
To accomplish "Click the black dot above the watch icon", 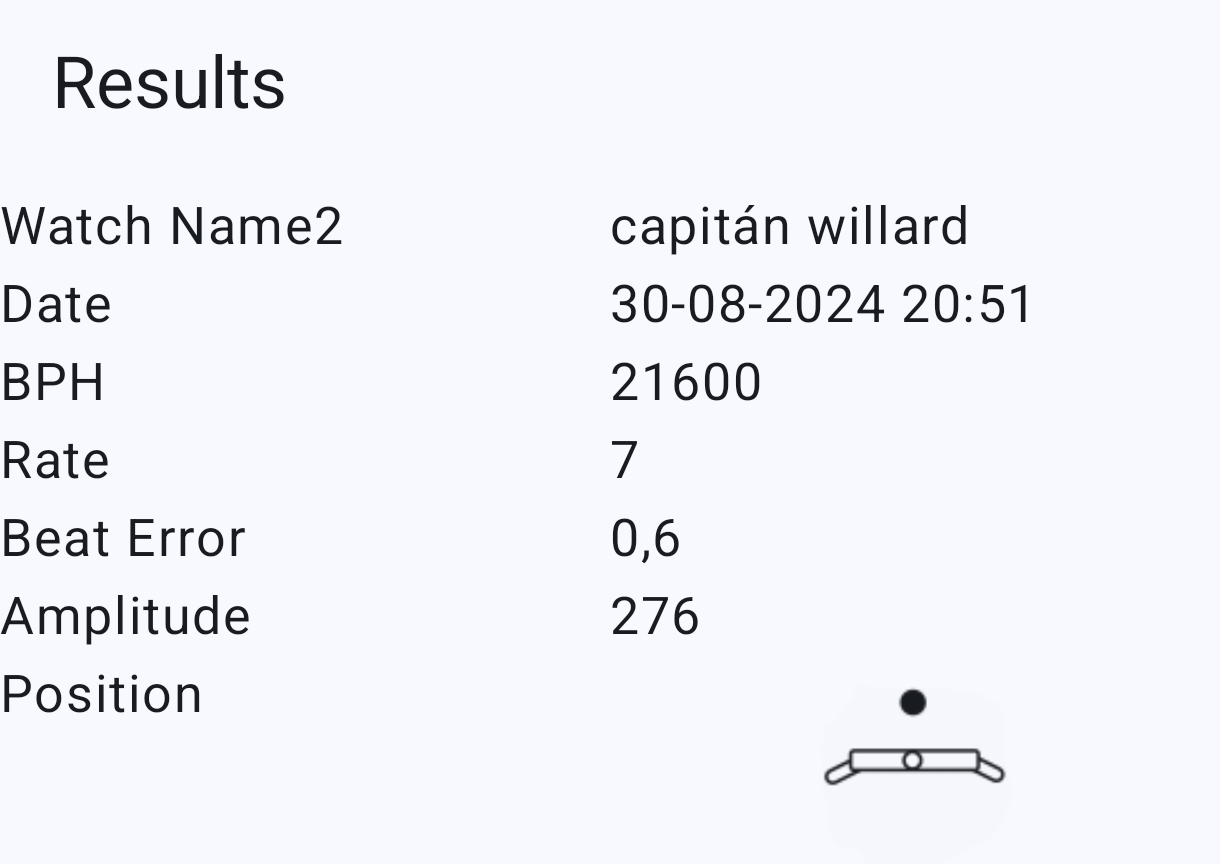I will 912,703.
